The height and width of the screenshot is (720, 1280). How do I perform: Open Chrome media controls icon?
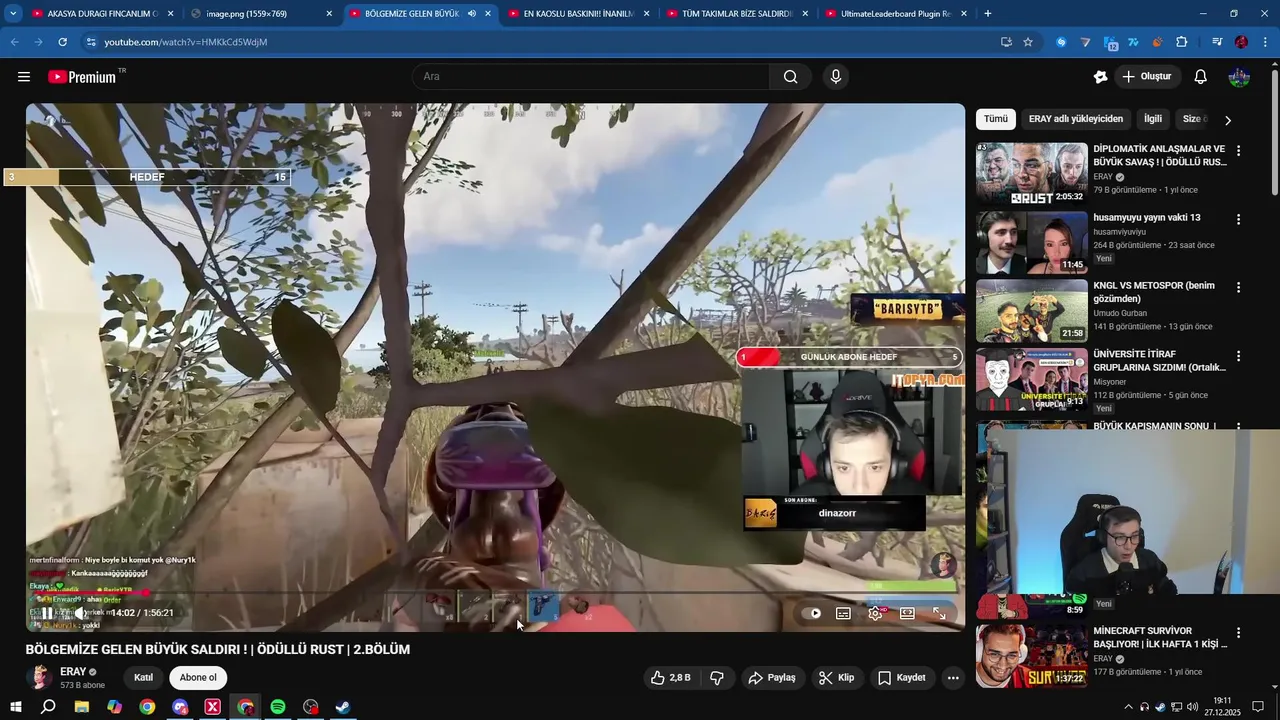(x=1217, y=42)
